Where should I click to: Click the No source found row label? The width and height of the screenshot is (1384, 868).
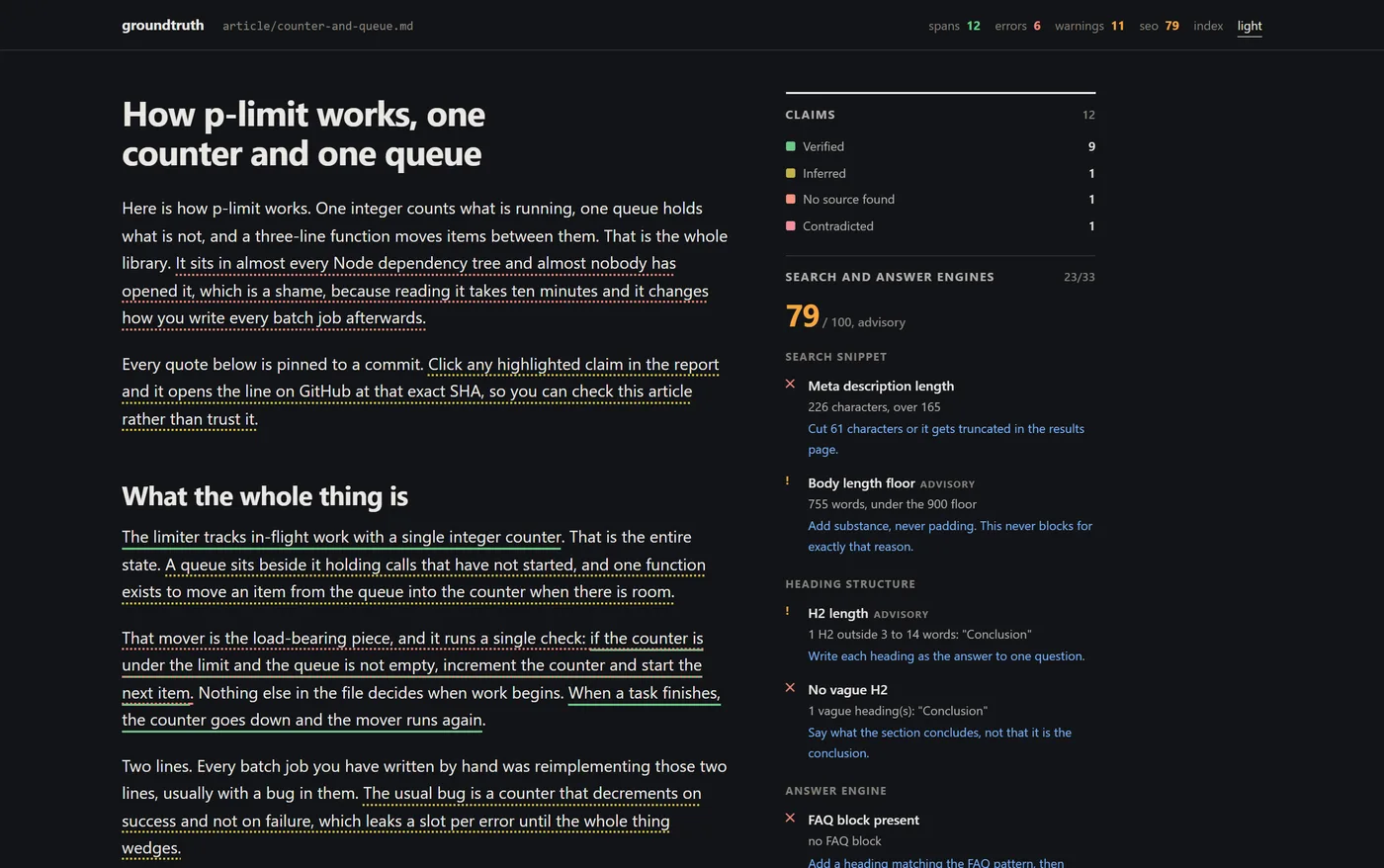pyautogui.click(x=848, y=199)
